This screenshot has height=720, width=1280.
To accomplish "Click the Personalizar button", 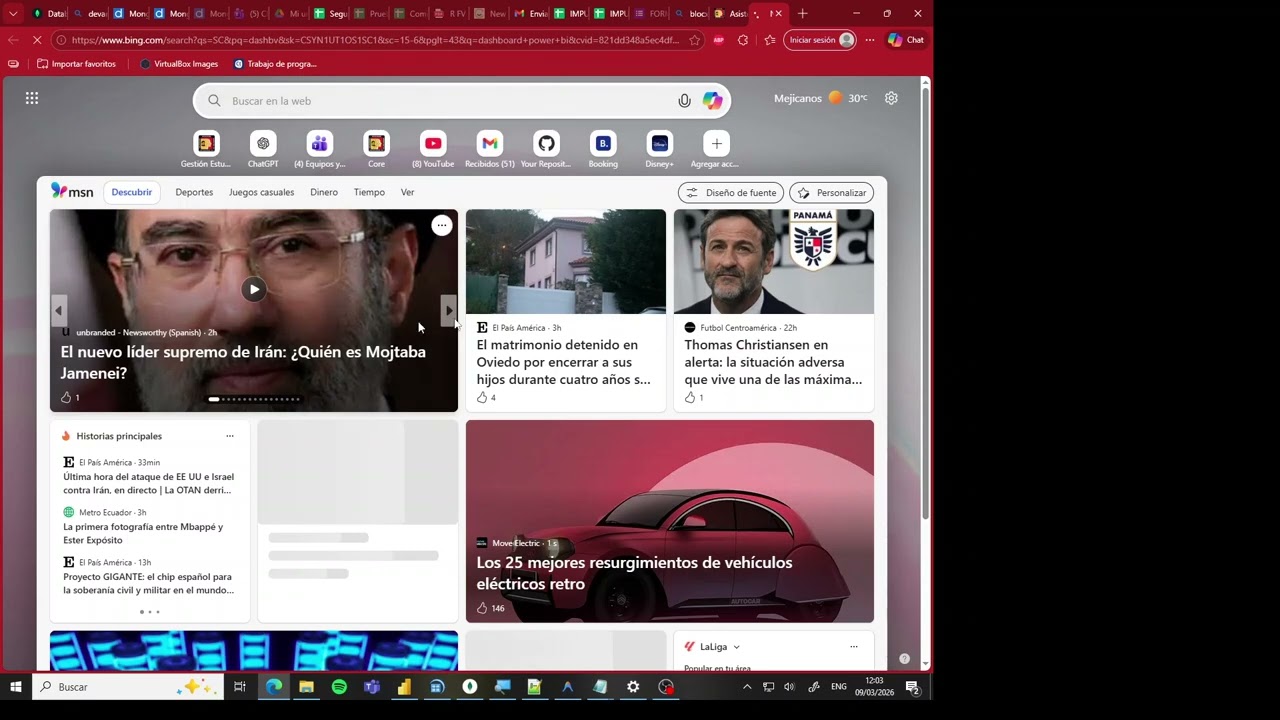I will point(831,193).
